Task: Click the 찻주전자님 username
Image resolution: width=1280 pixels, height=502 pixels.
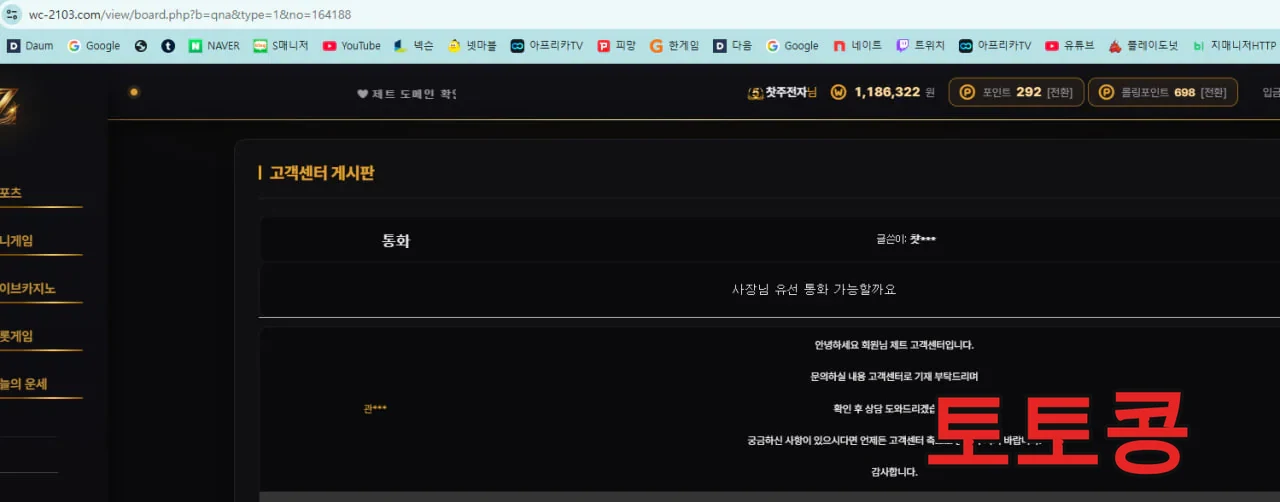Action: pyautogui.click(x=791, y=92)
